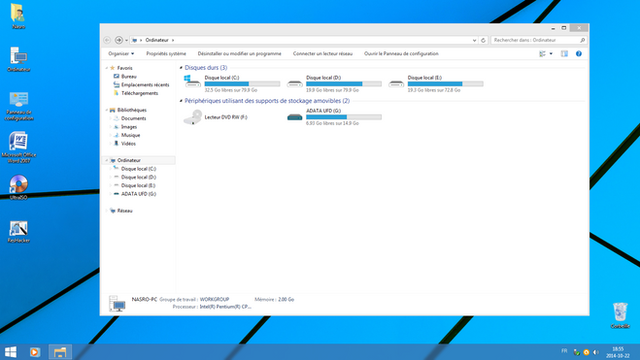Collapse the Favoris tree section
Viewport: 640px width, 360px height.
[107, 68]
